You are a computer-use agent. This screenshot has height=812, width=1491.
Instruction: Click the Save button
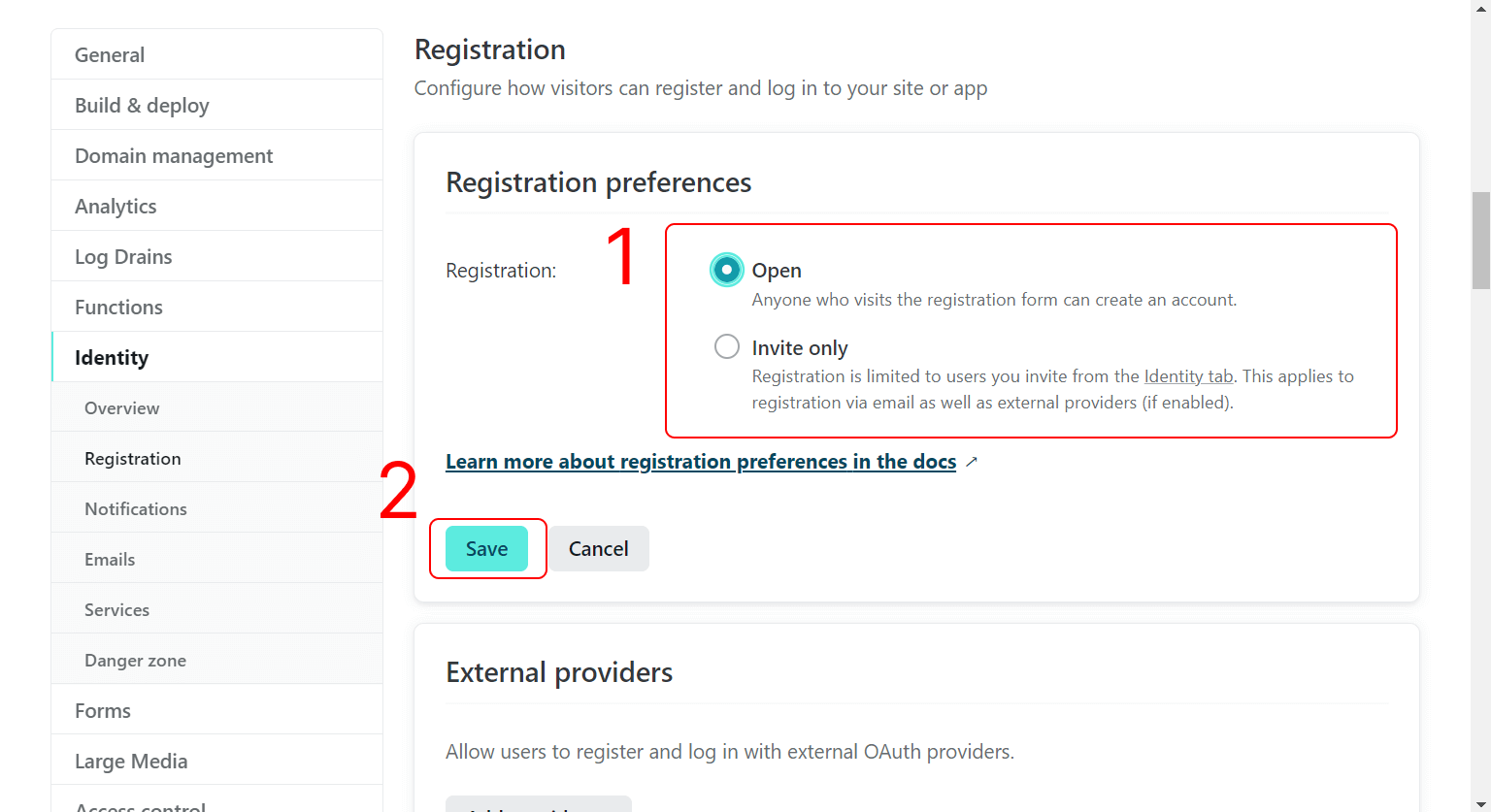pos(486,549)
